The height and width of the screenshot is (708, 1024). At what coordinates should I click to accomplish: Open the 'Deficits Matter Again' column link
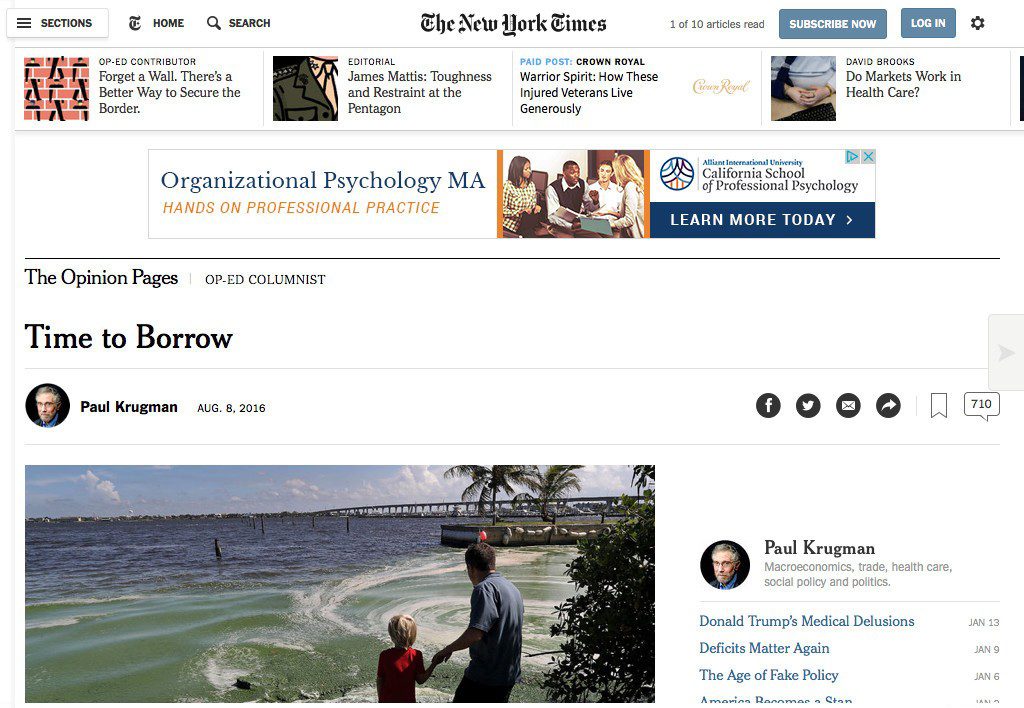(x=764, y=648)
